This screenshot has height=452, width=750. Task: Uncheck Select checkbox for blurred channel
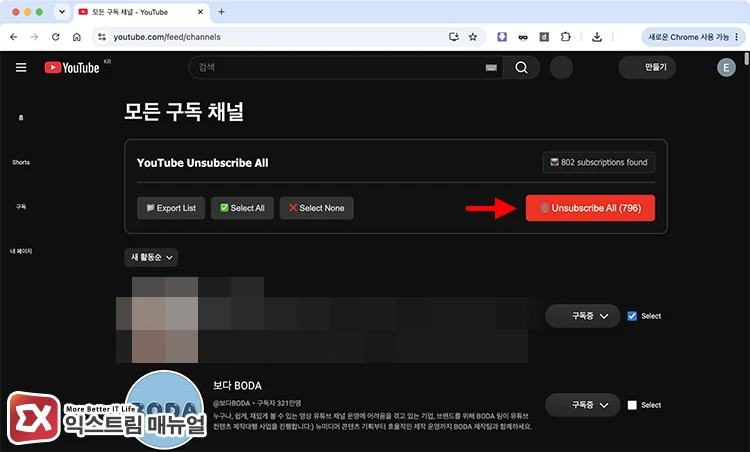(x=632, y=316)
